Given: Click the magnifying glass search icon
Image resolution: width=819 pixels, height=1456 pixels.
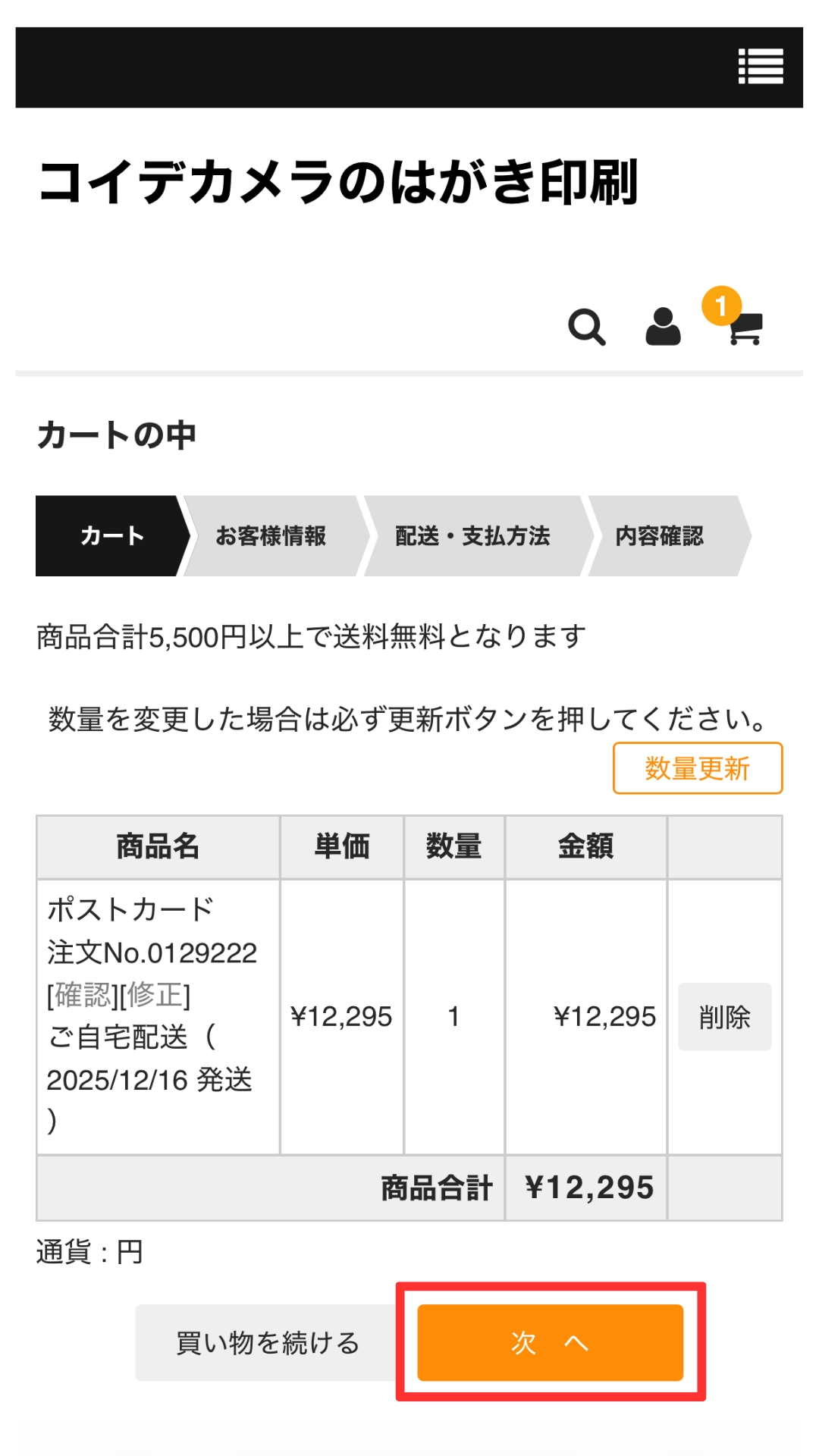Looking at the screenshot, I should [586, 328].
